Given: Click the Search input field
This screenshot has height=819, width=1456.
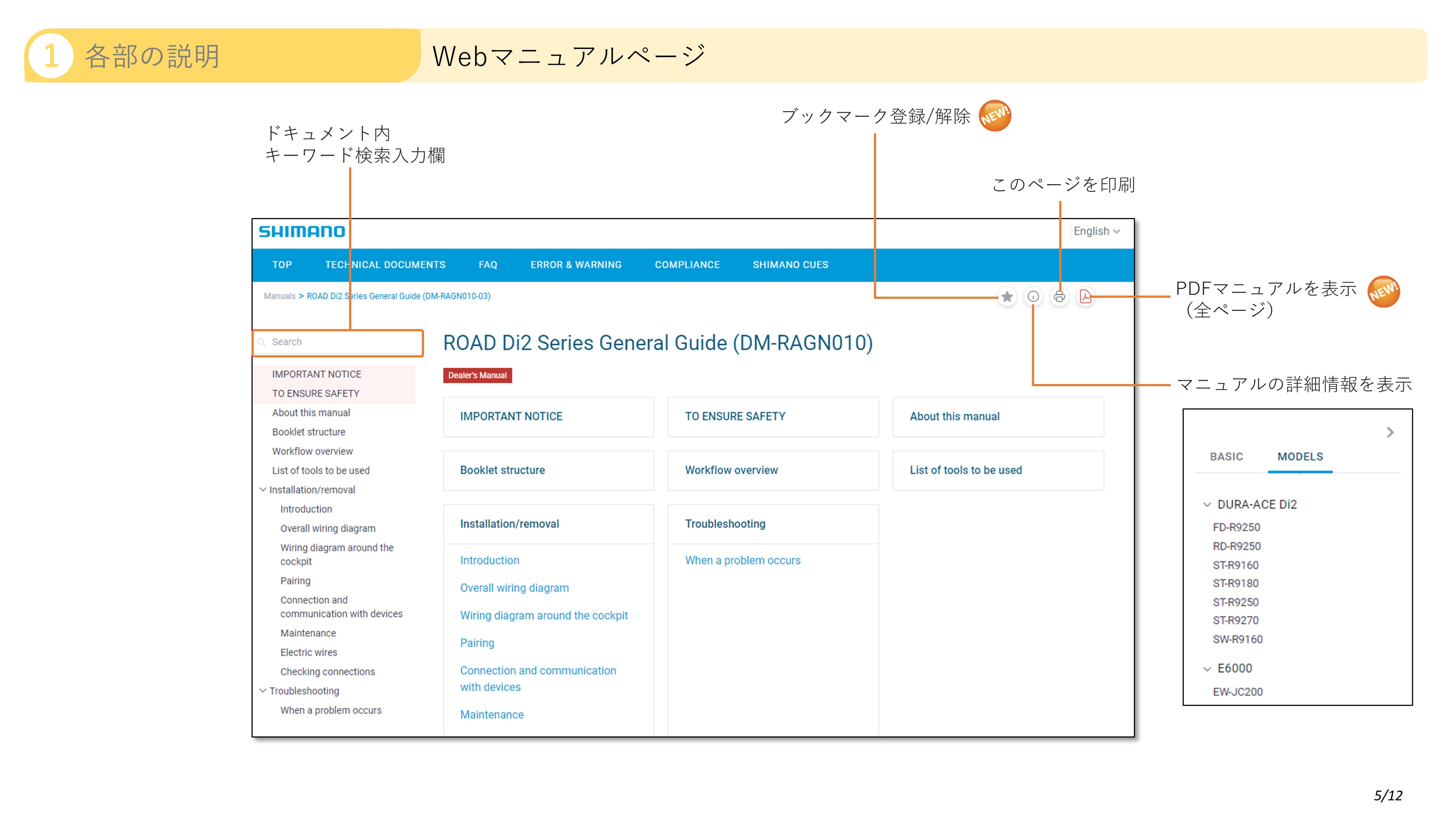Looking at the screenshot, I should click(x=338, y=343).
